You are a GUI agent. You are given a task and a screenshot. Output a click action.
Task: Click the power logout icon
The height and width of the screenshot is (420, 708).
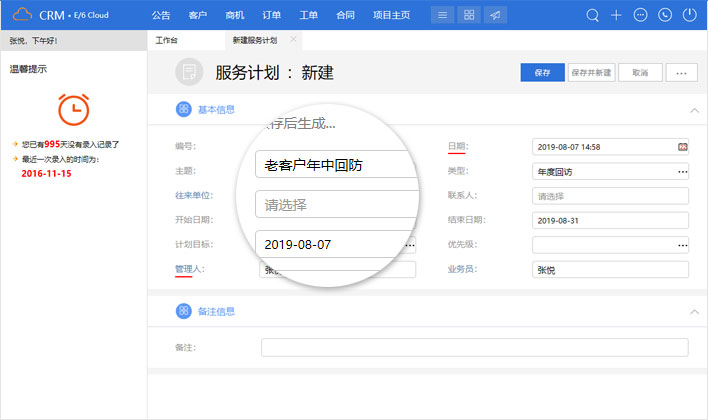click(x=689, y=15)
